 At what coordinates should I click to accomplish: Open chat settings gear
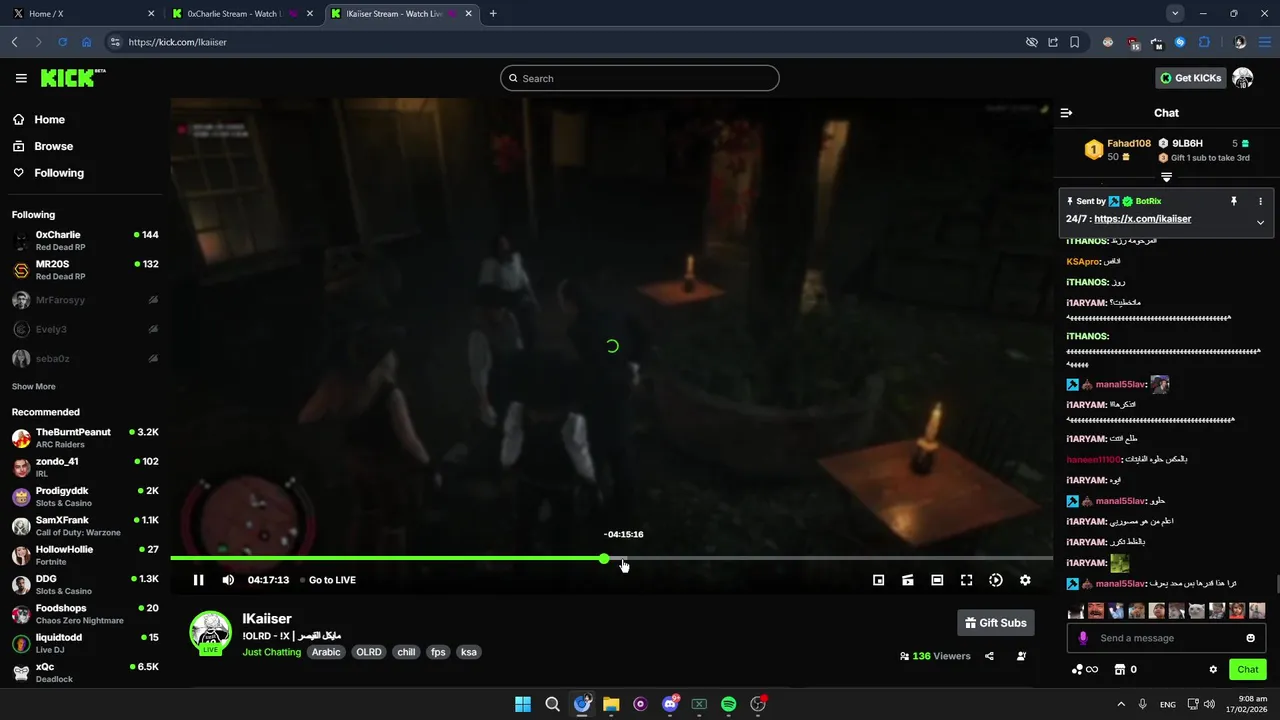point(1213,669)
